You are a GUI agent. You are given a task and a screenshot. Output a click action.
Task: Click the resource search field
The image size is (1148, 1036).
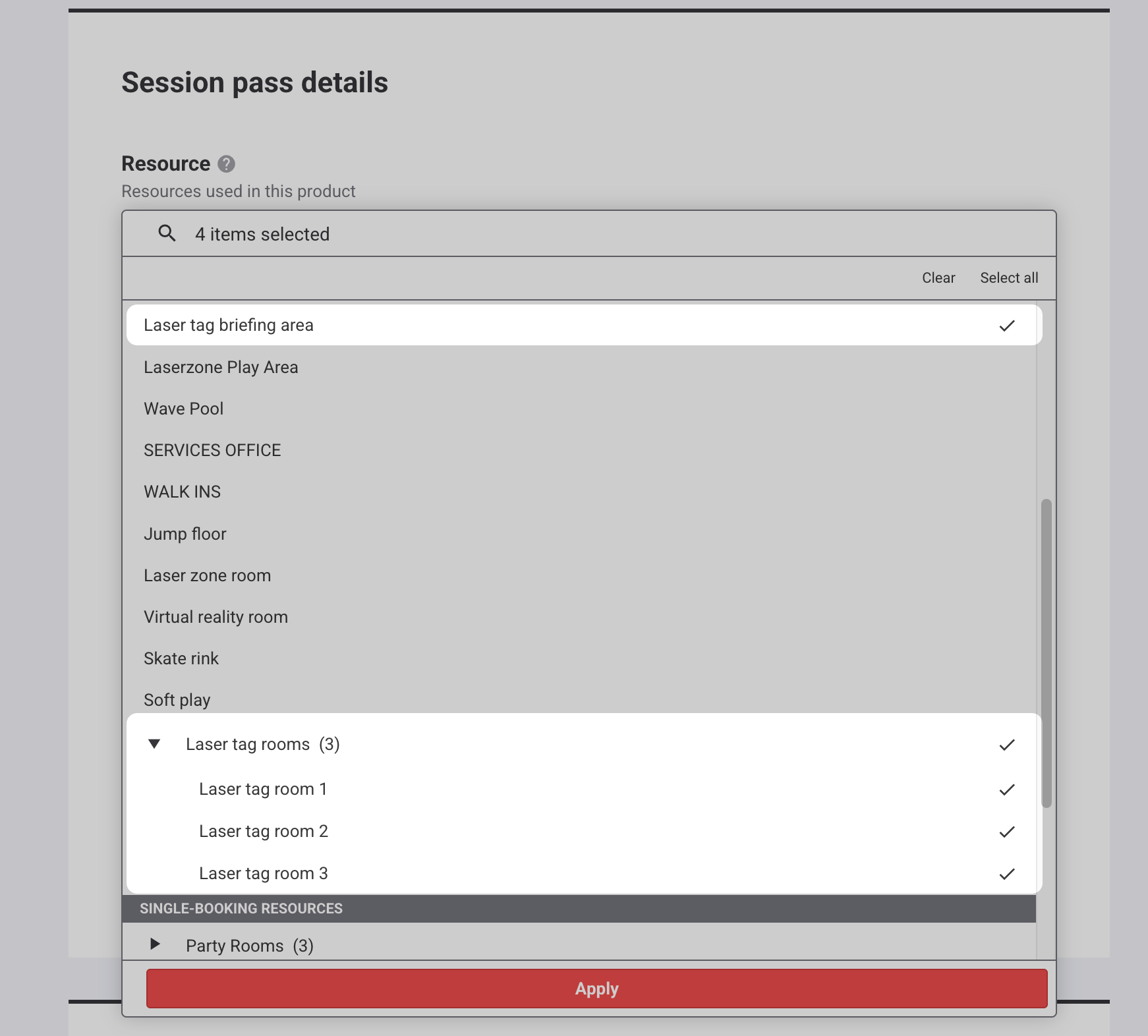click(593, 234)
